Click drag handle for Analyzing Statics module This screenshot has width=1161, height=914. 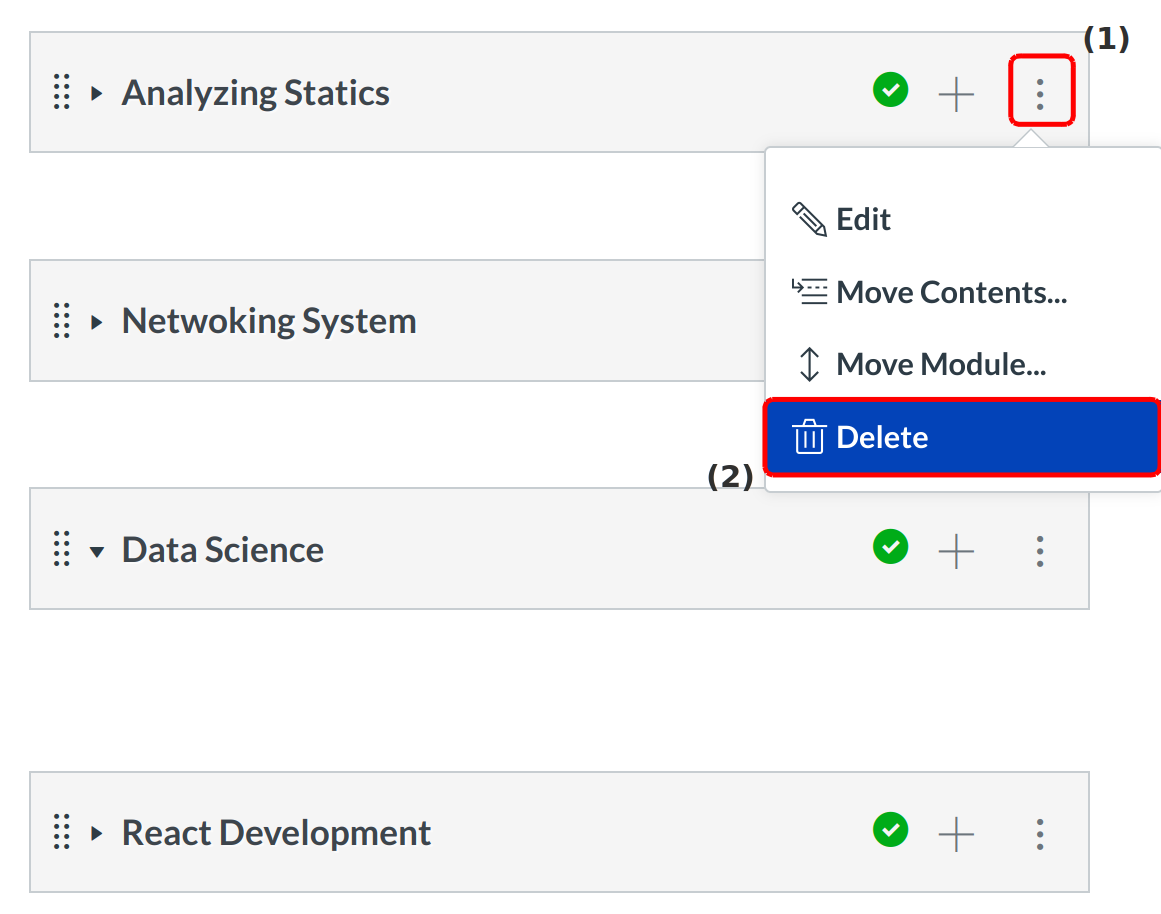point(62,93)
